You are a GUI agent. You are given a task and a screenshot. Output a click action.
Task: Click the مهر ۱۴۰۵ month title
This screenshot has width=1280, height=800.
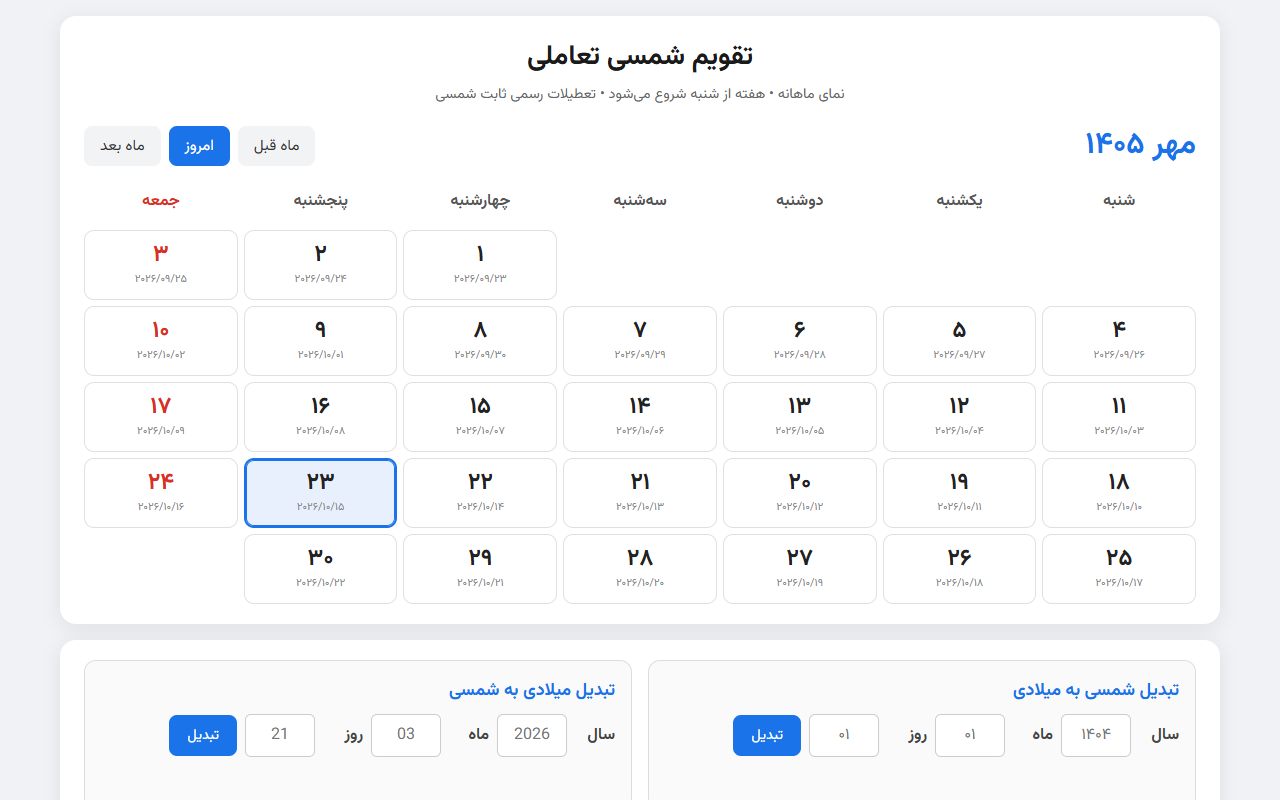pos(1140,145)
